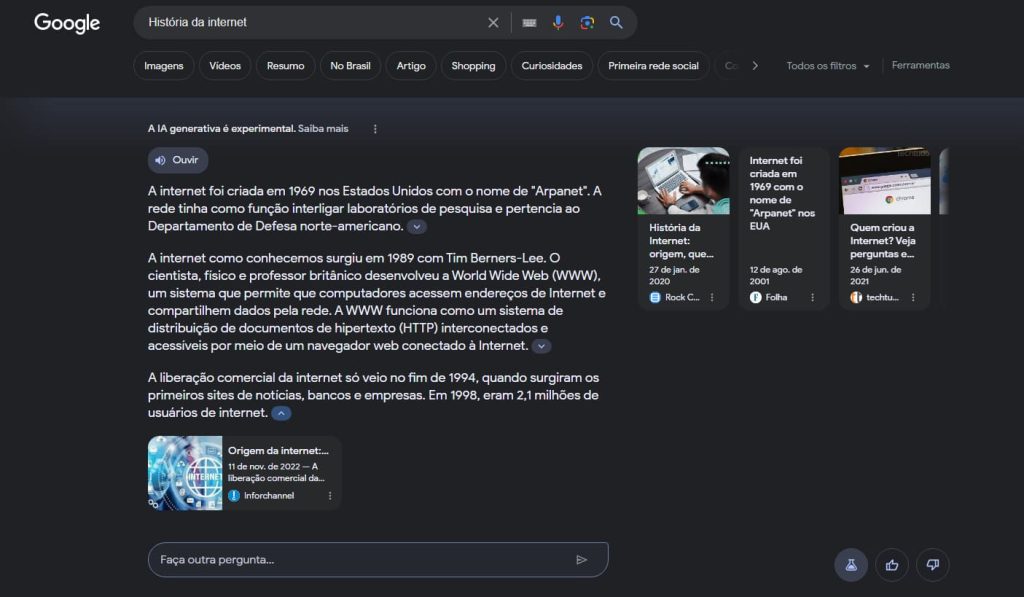
Task: Click the Folha source icon
Action: 756,297
